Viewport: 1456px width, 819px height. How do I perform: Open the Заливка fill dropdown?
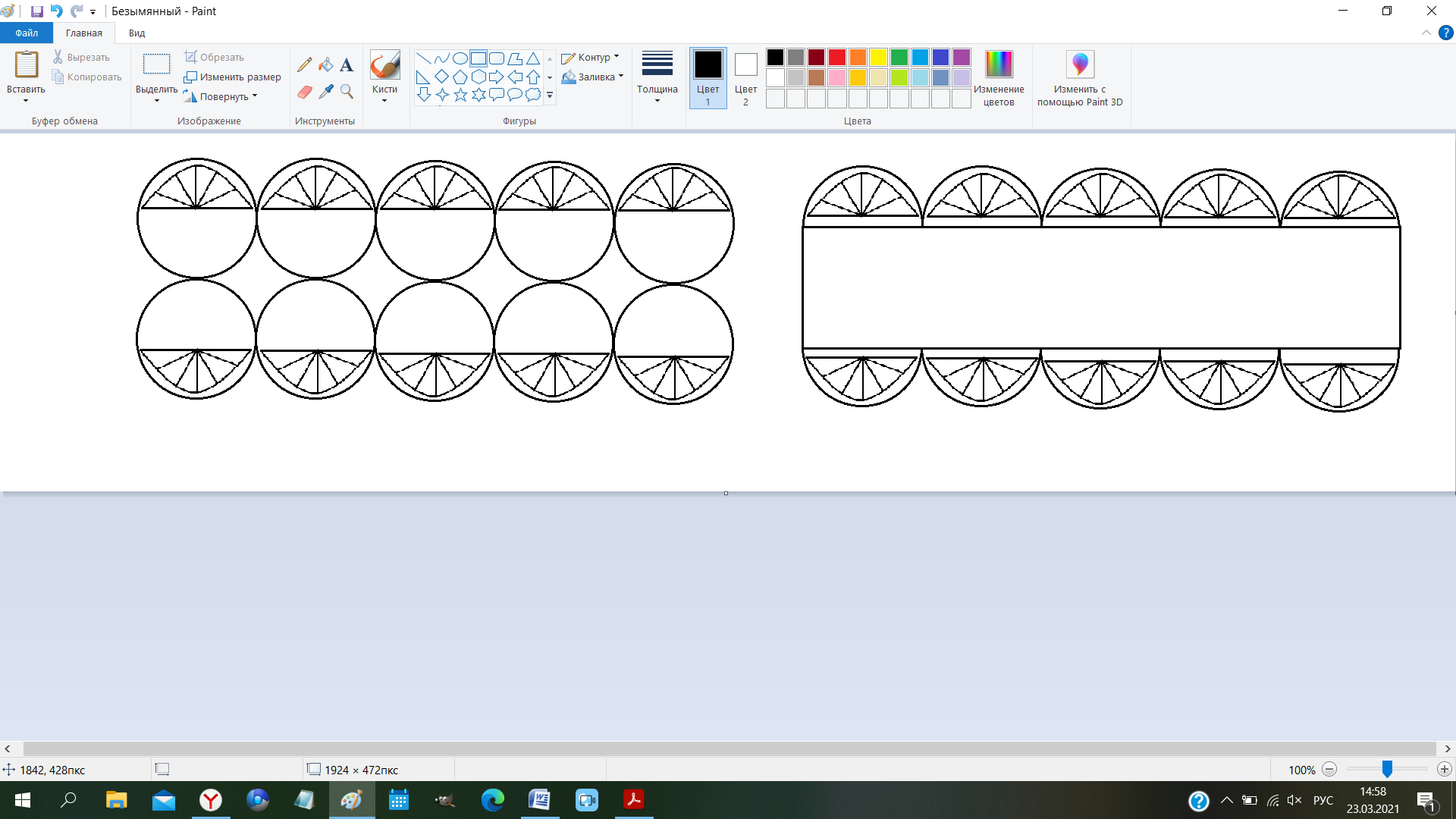click(x=593, y=77)
